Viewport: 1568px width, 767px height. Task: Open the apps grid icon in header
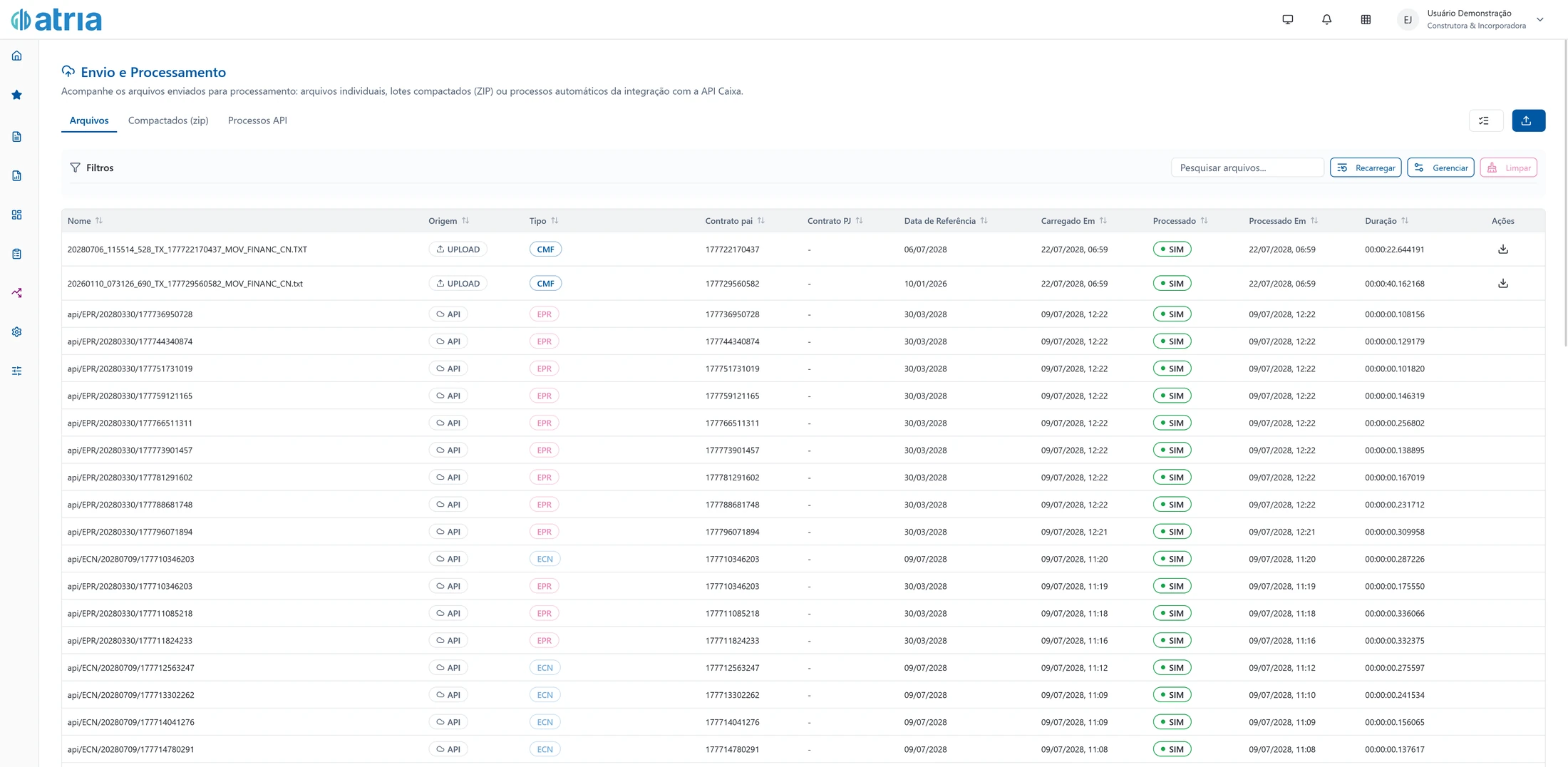point(1366,19)
